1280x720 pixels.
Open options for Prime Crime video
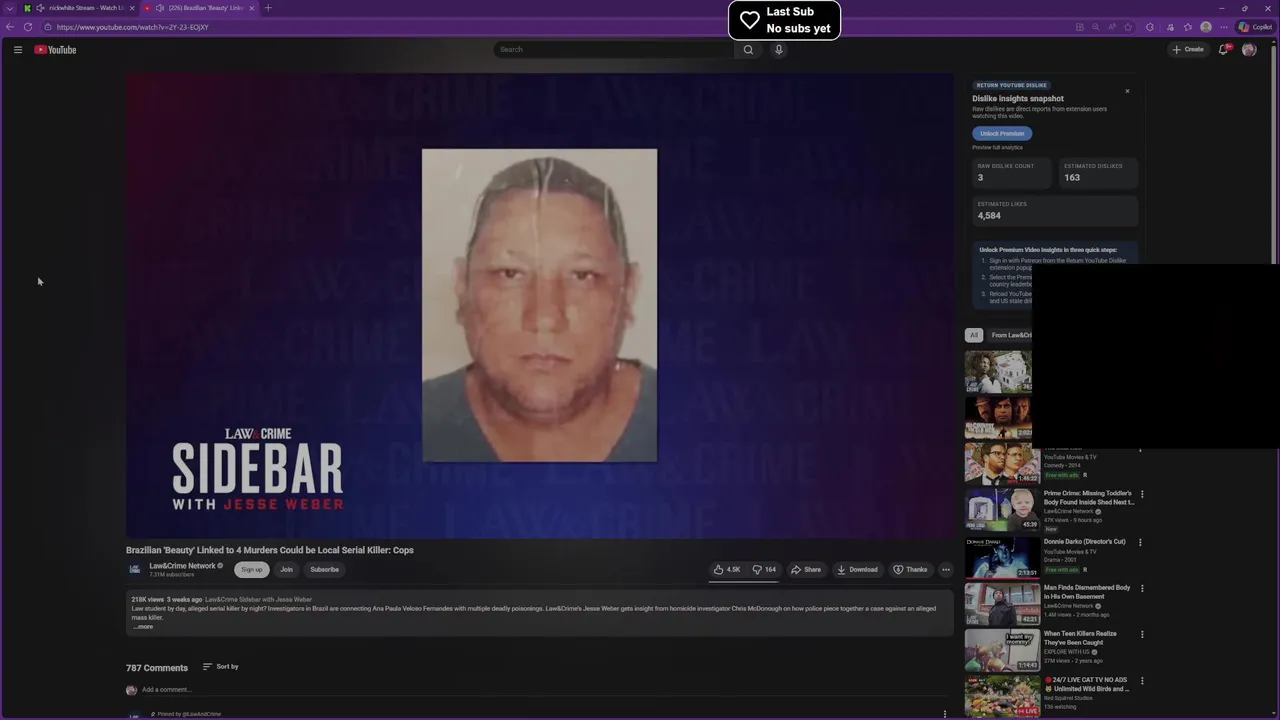[1142, 494]
